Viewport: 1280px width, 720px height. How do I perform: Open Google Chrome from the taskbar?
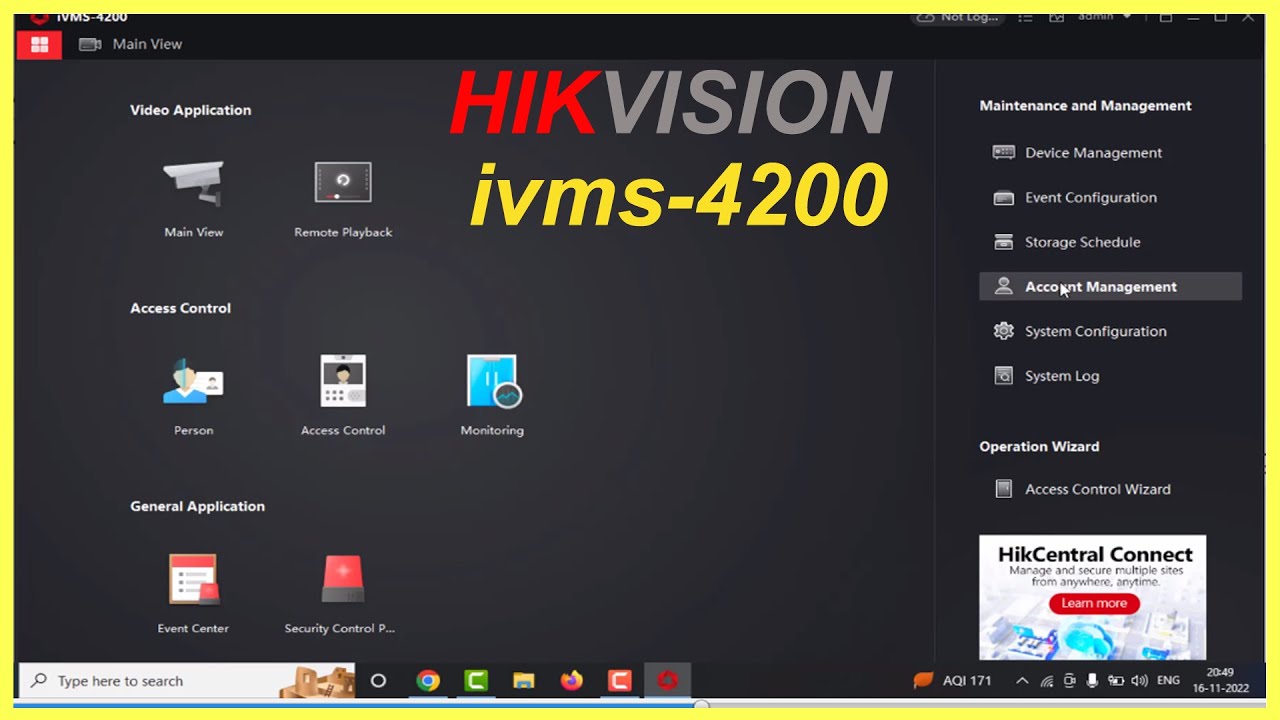click(x=428, y=681)
